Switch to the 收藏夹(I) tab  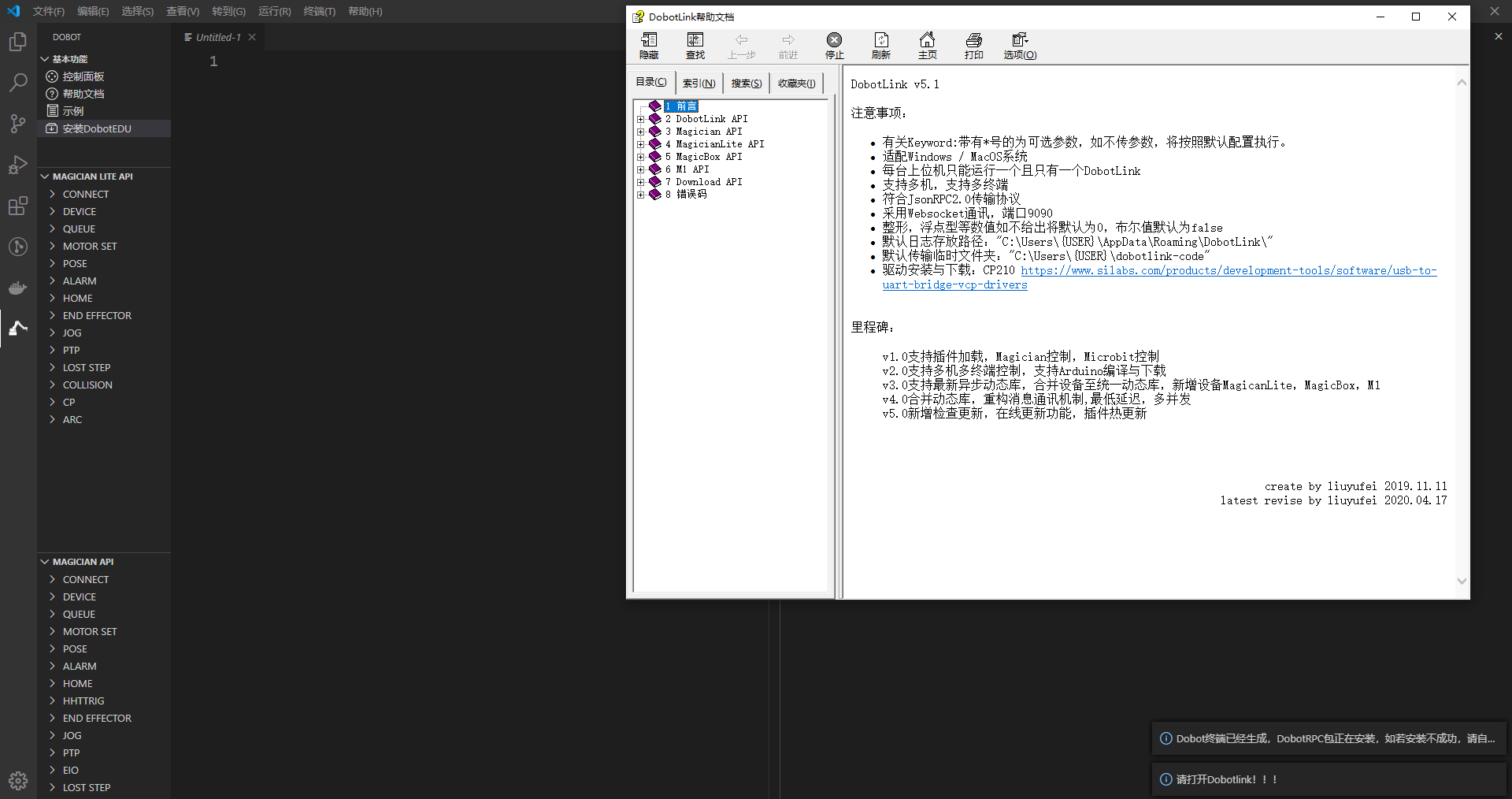(x=797, y=83)
